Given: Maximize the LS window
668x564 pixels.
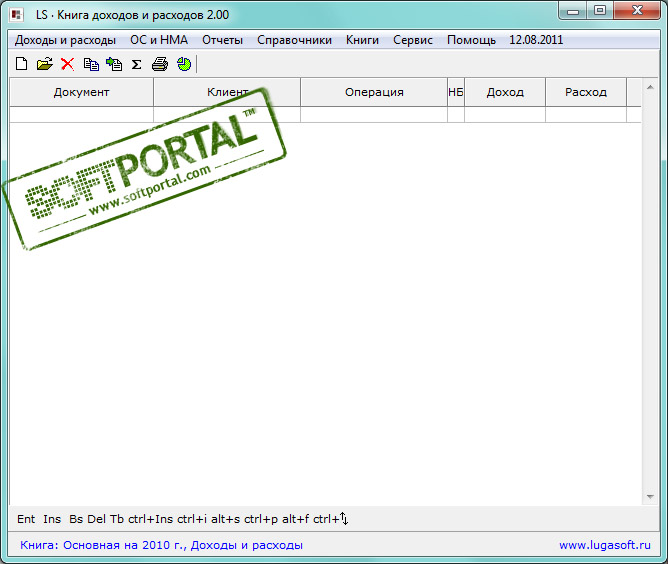Looking at the screenshot, I should 600,10.
